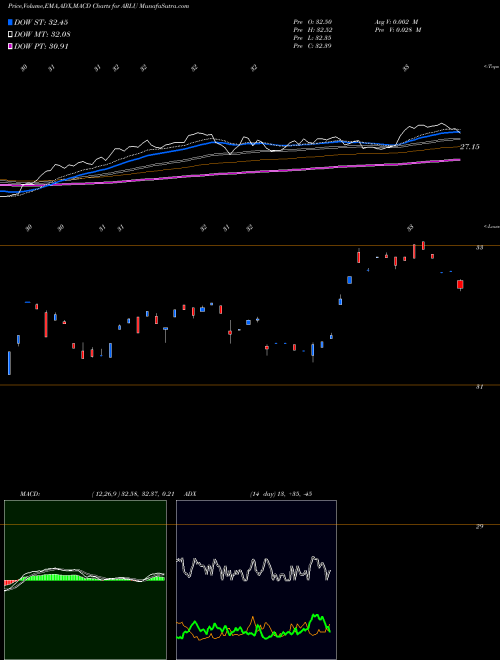The image size is (500, 660).
Task: Click the 'Pre H: 32.52' value
Action: (x=312, y=30)
